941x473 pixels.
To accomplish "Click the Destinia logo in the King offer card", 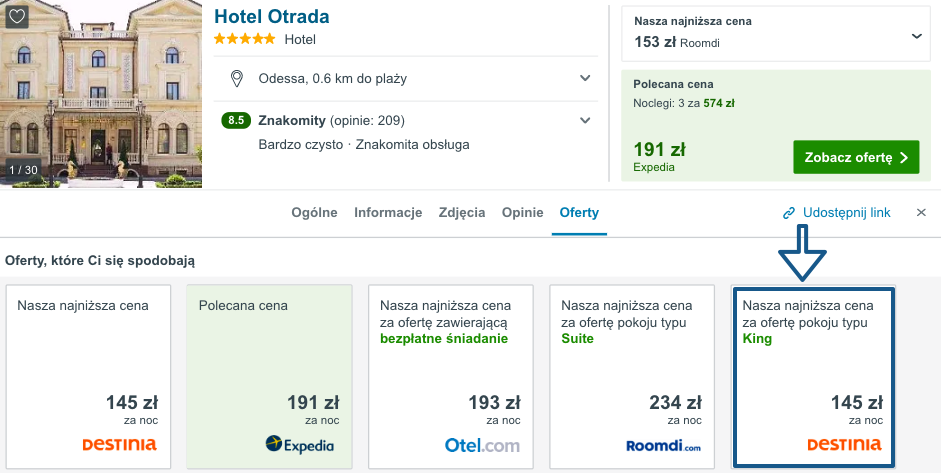I will click(x=844, y=445).
